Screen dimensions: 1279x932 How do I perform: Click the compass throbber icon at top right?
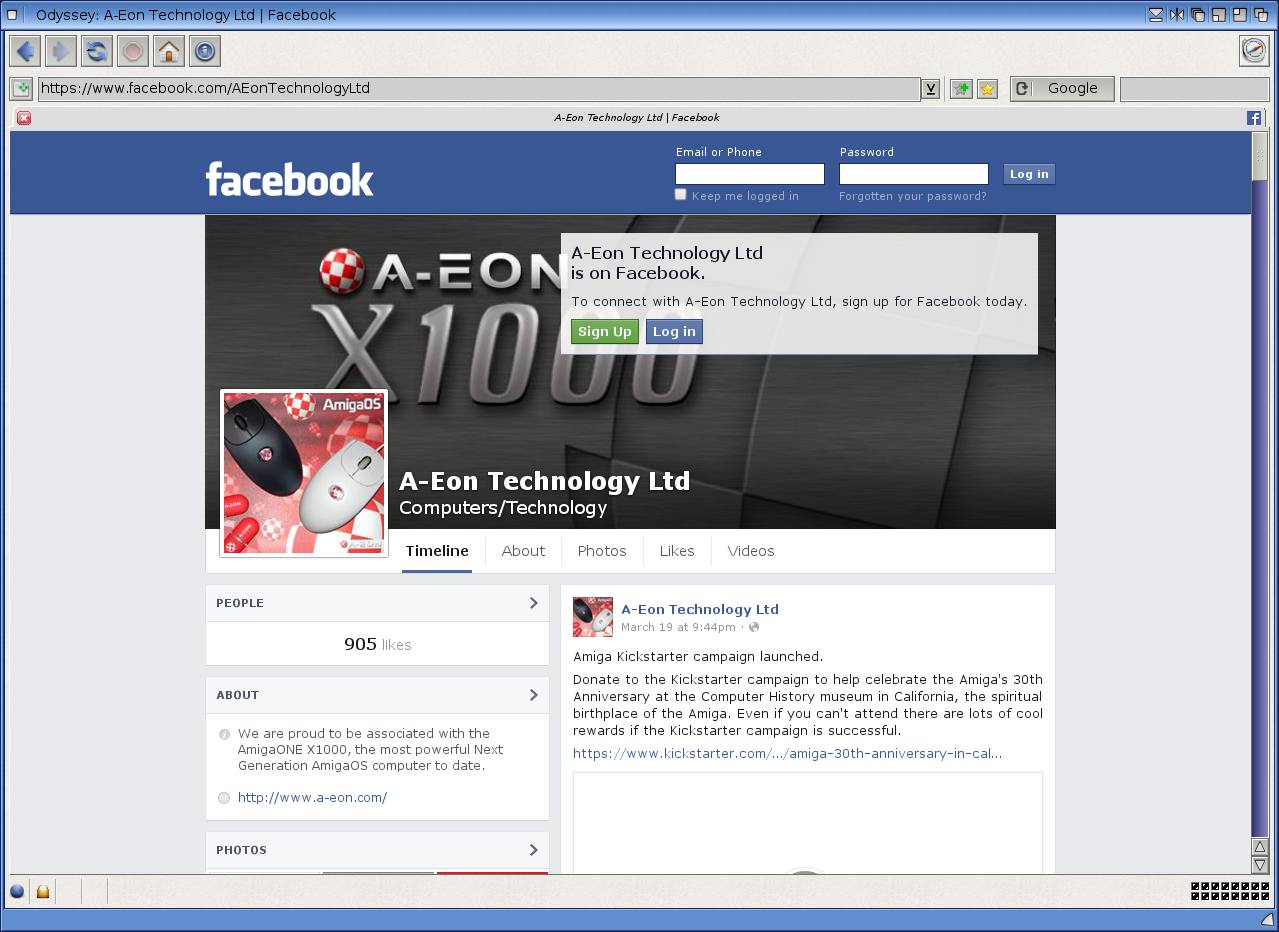1254,51
